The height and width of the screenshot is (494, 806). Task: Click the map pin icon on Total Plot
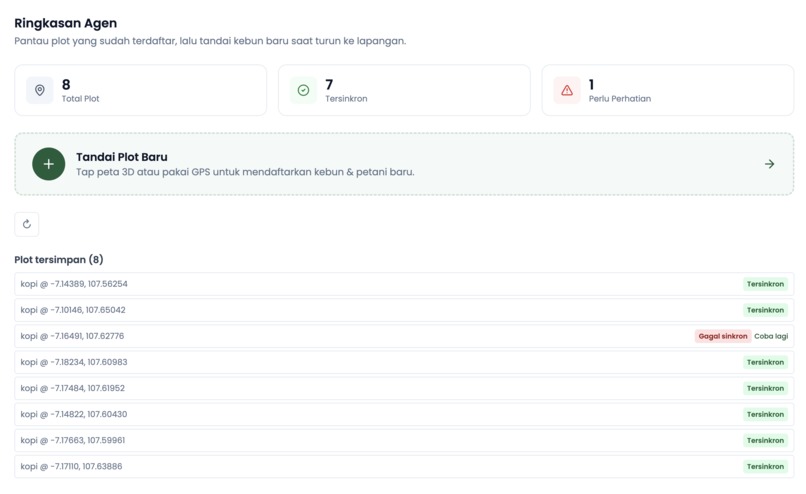(40, 90)
